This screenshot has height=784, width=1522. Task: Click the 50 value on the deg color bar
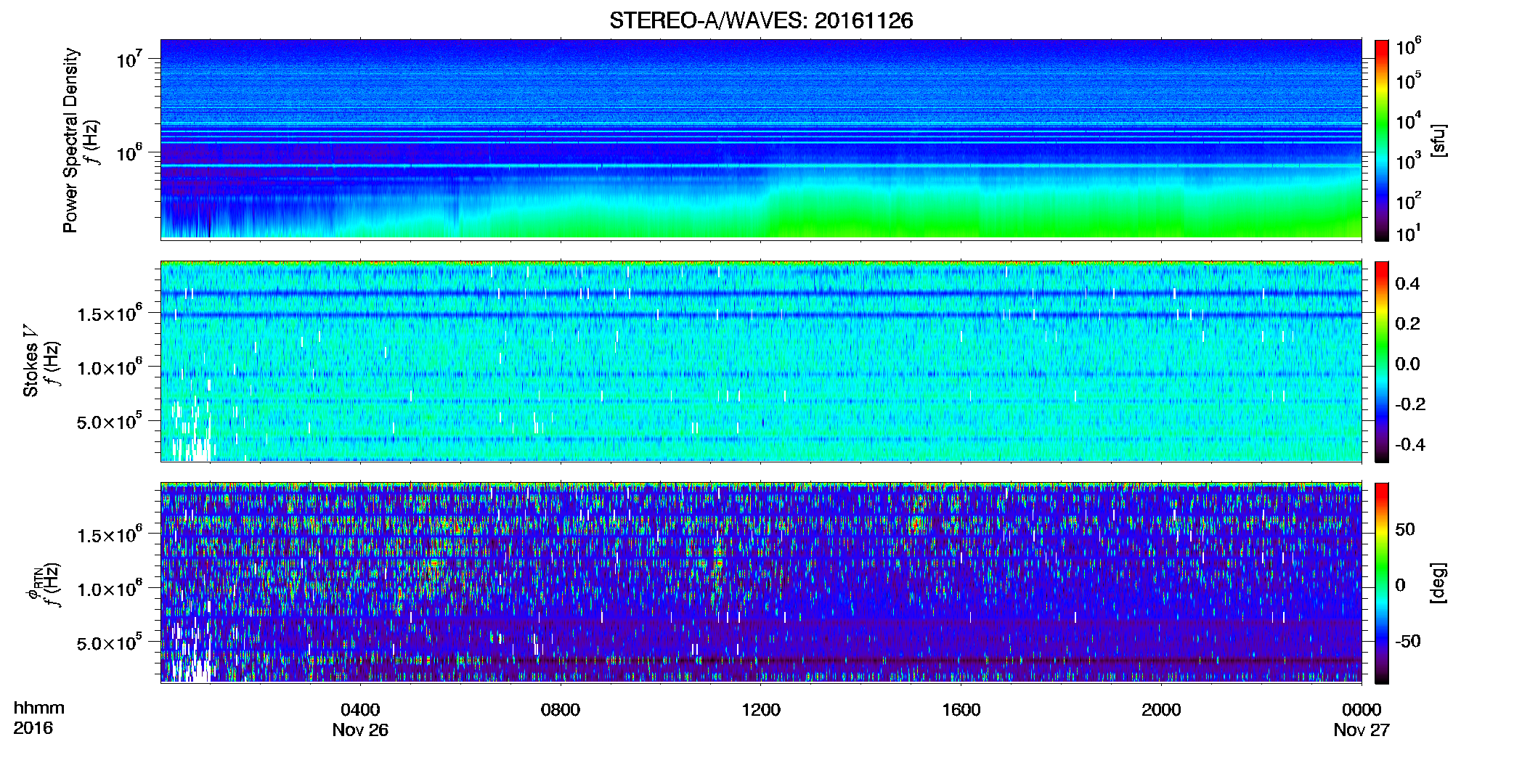tap(1405, 529)
